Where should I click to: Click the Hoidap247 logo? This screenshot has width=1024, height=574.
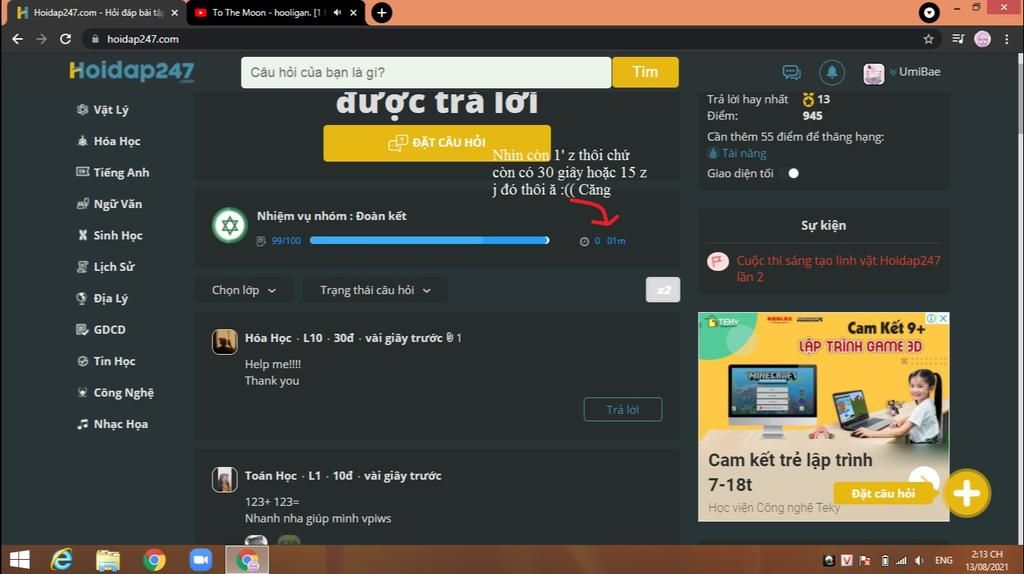132,71
